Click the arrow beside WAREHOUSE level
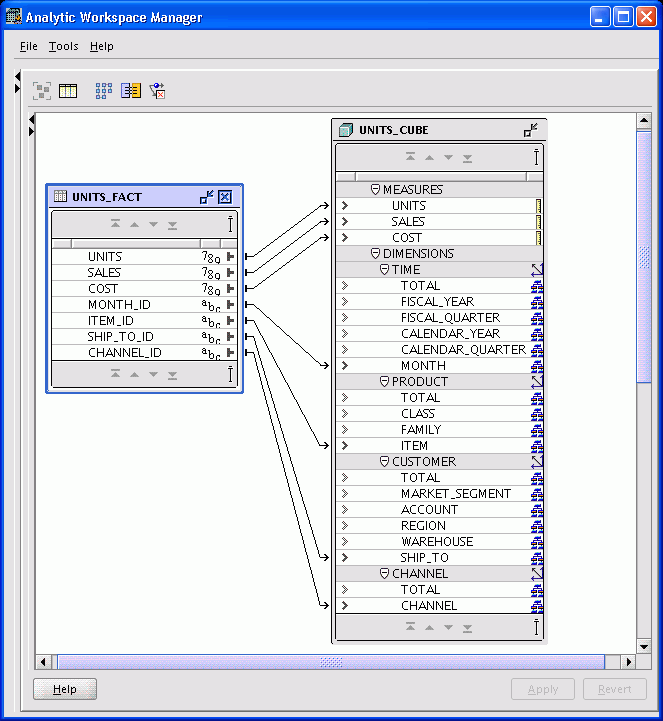 tap(345, 542)
